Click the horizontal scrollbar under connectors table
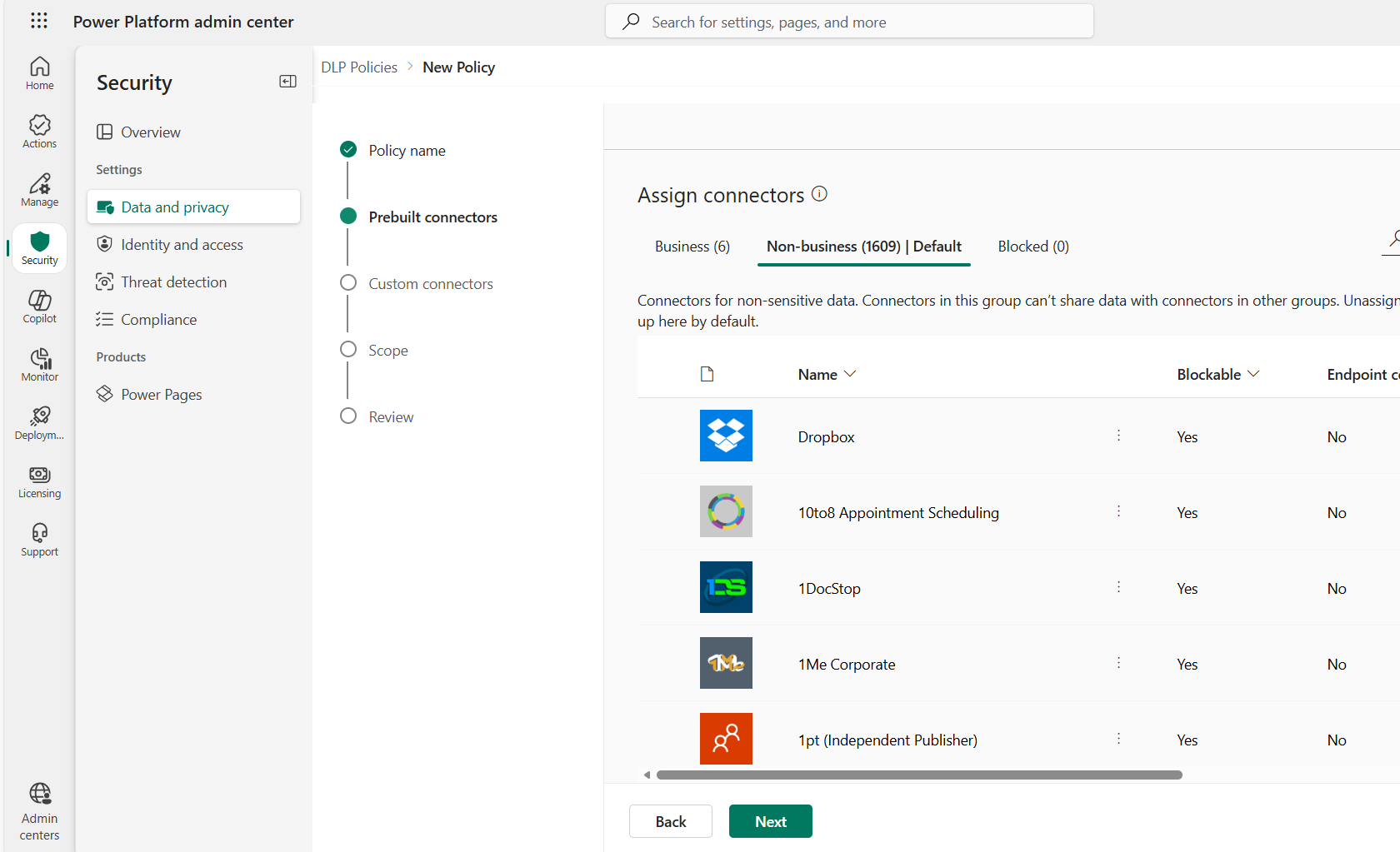The image size is (1400, 852). click(918, 775)
